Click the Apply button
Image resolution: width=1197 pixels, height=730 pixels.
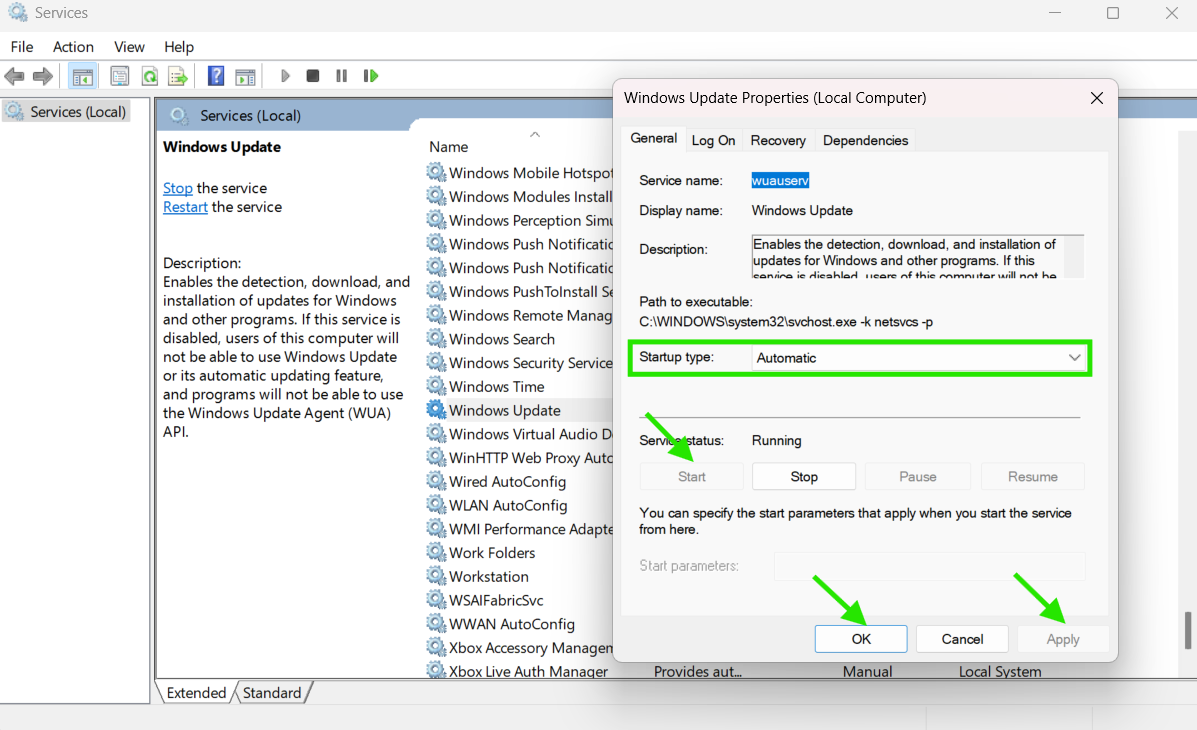[x=1063, y=639]
